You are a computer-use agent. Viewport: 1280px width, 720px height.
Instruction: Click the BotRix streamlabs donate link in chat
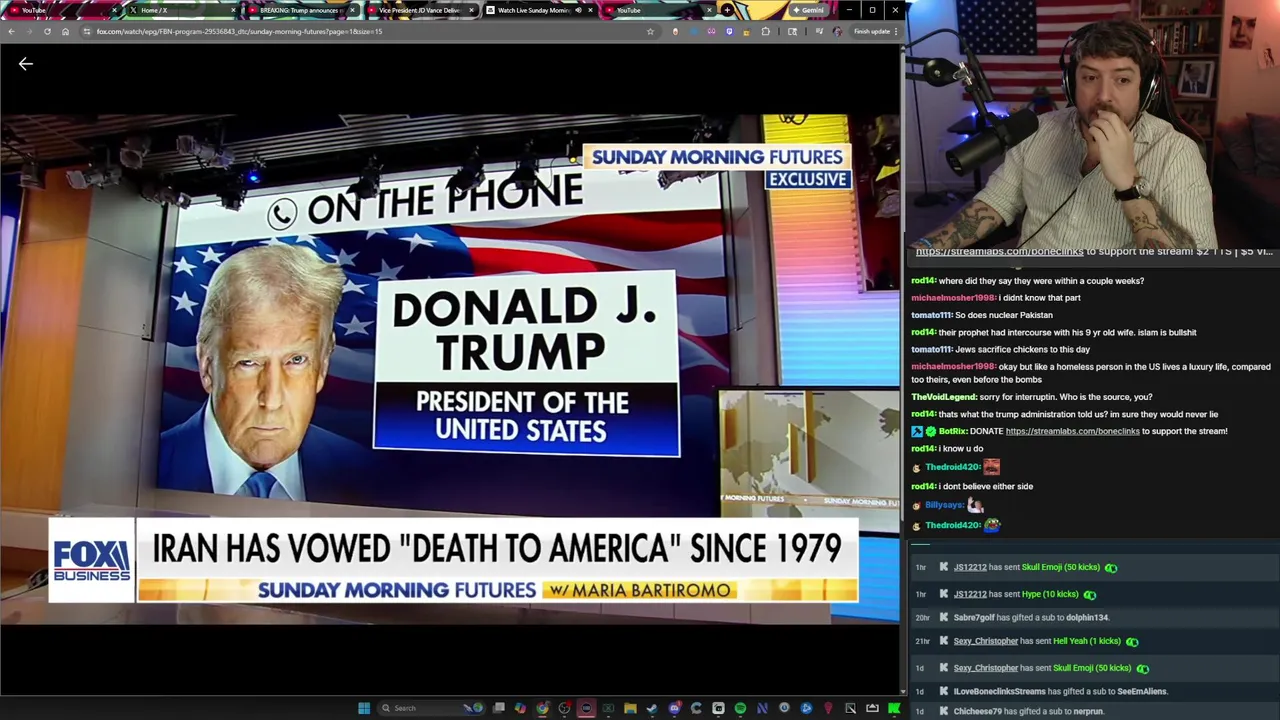pyautogui.click(x=1072, y=431)
